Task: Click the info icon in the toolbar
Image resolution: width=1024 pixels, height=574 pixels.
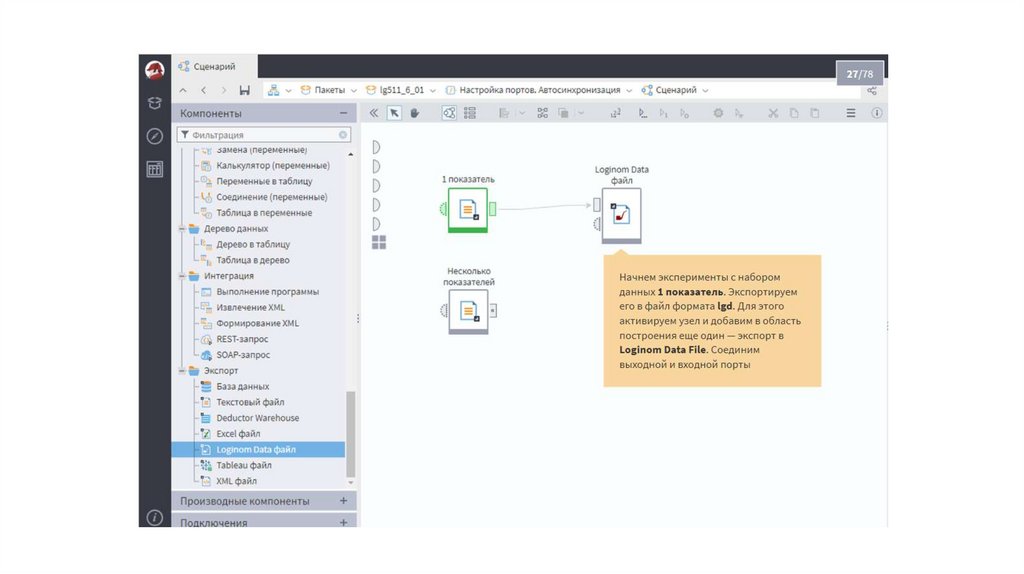Action: pos(877,113)
